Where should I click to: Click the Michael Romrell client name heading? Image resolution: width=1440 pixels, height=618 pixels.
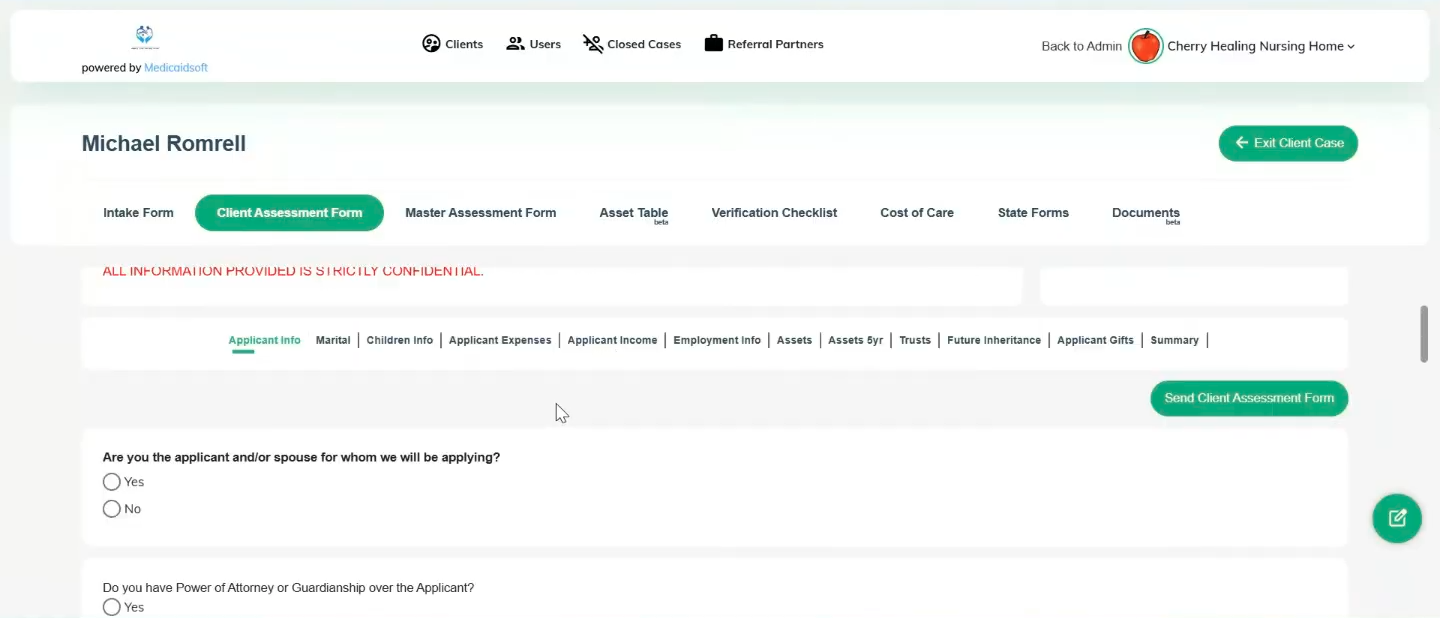[x=164, y=143]
